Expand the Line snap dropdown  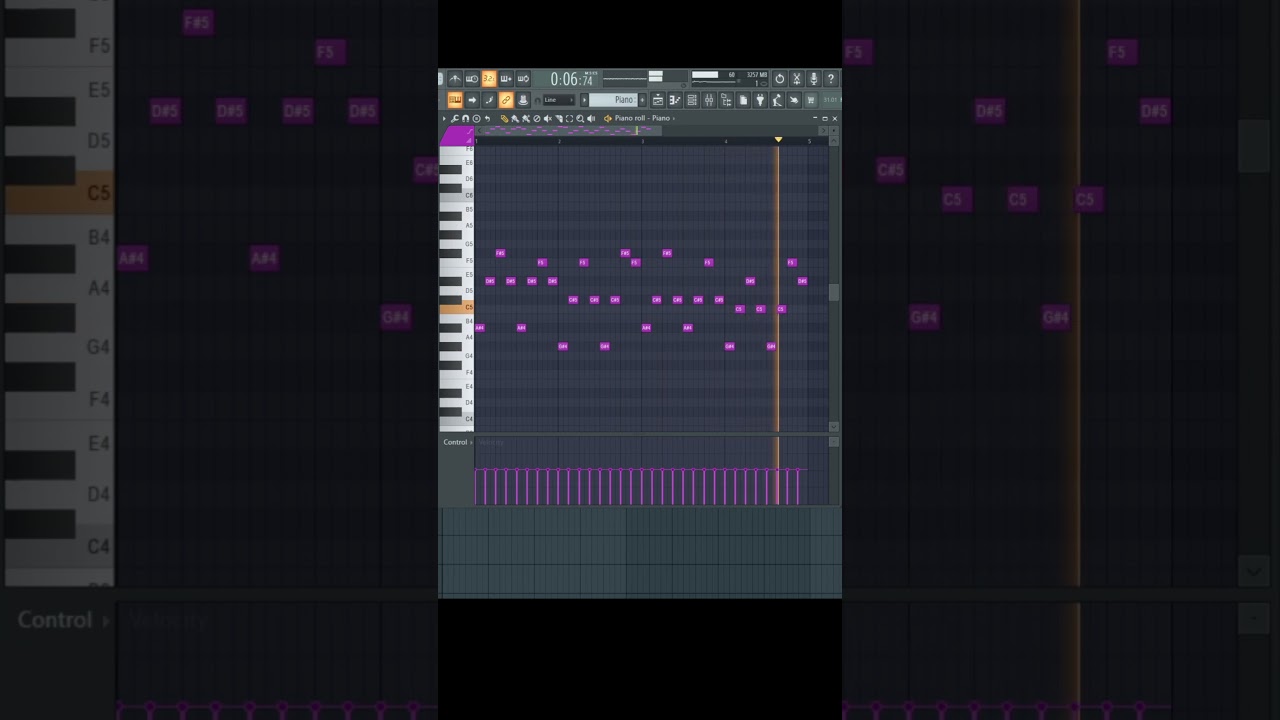pyautogui.click(x=559, y=100)
